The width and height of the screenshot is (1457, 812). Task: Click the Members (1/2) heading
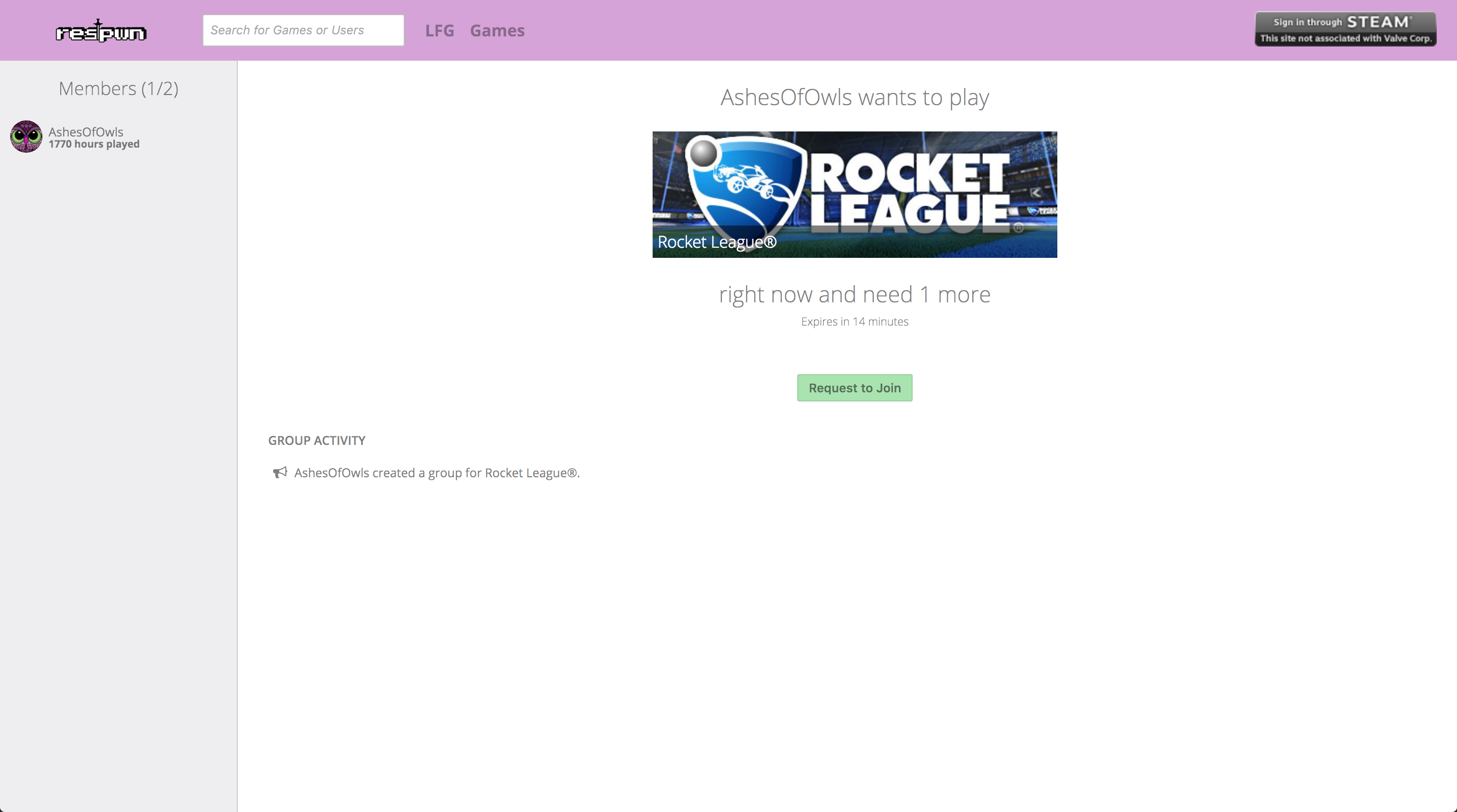(x=118, y=89)
